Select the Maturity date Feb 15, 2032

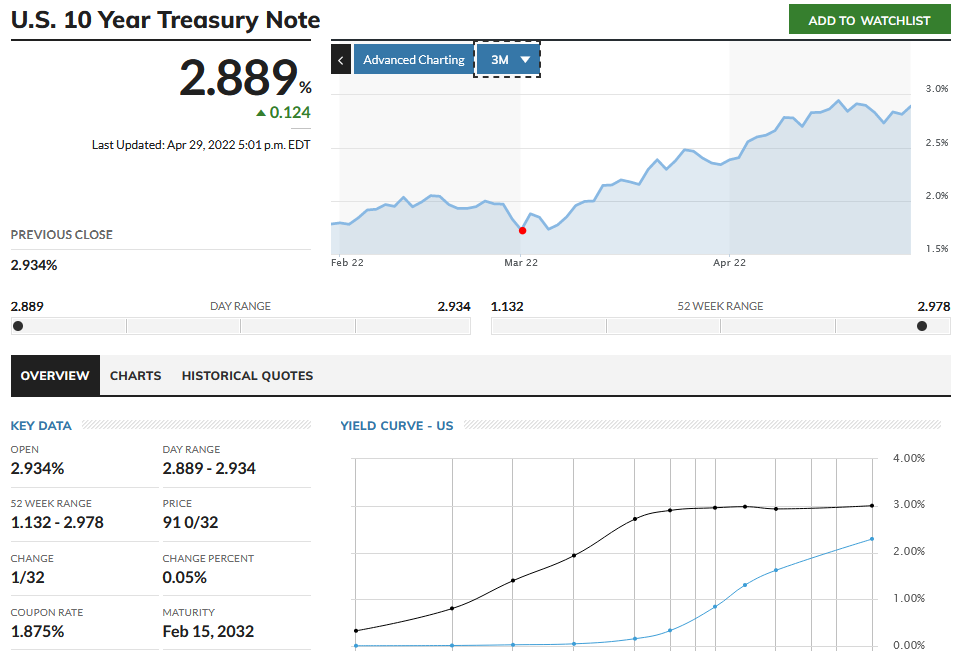tap(208, 632)
